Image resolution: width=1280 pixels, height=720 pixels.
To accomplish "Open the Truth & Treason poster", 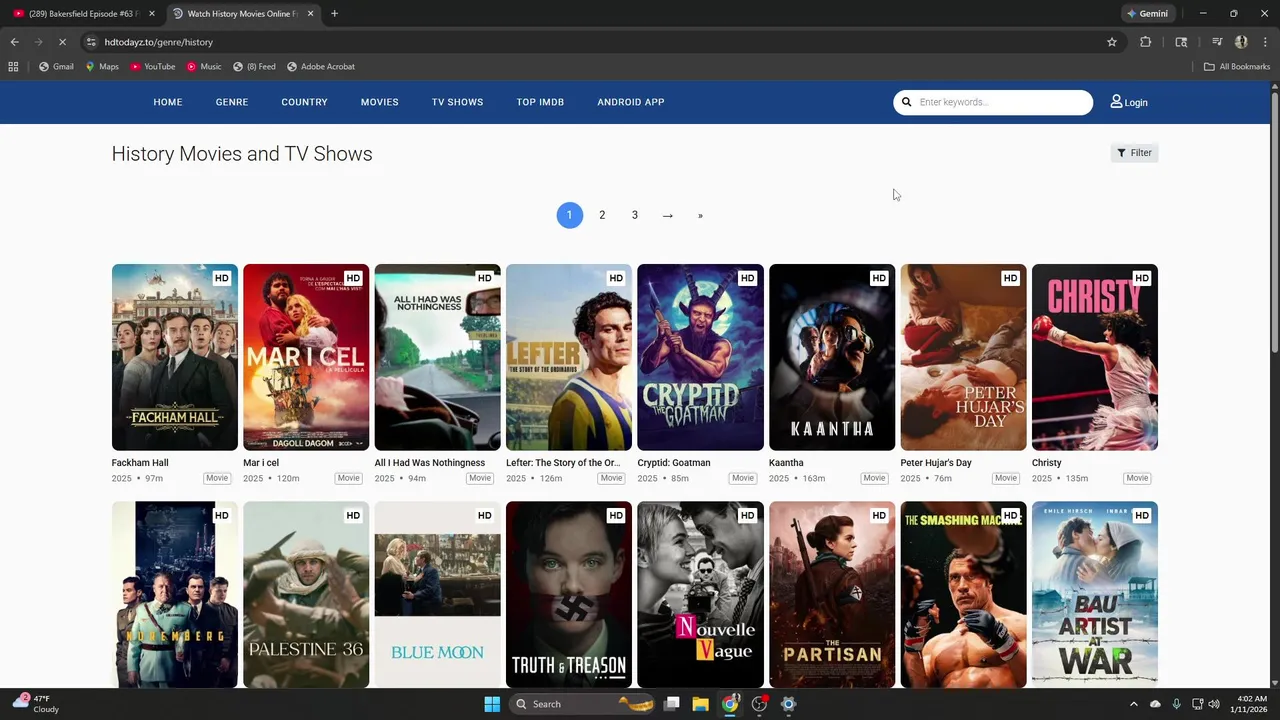I will click(x=569, y=594).
